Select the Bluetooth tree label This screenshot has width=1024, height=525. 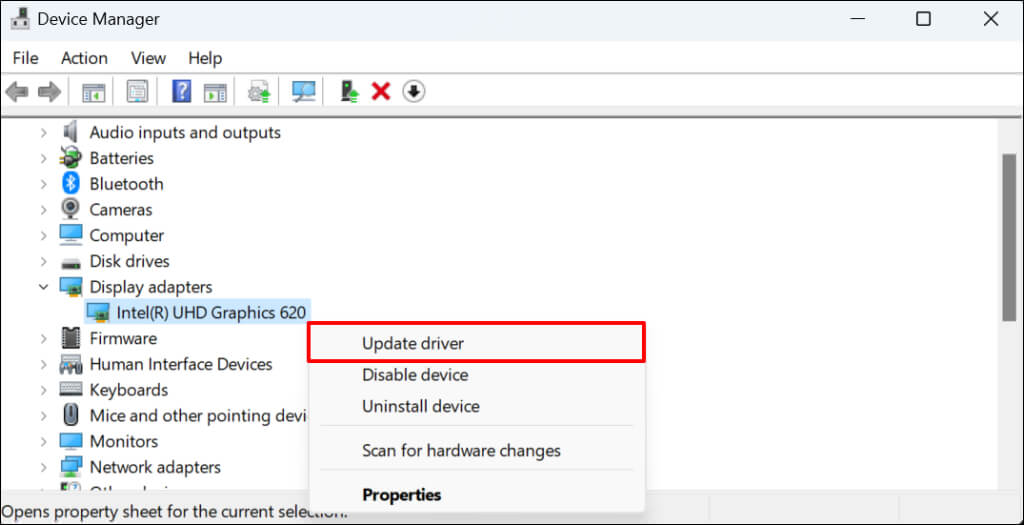click(x=127, y=184)
